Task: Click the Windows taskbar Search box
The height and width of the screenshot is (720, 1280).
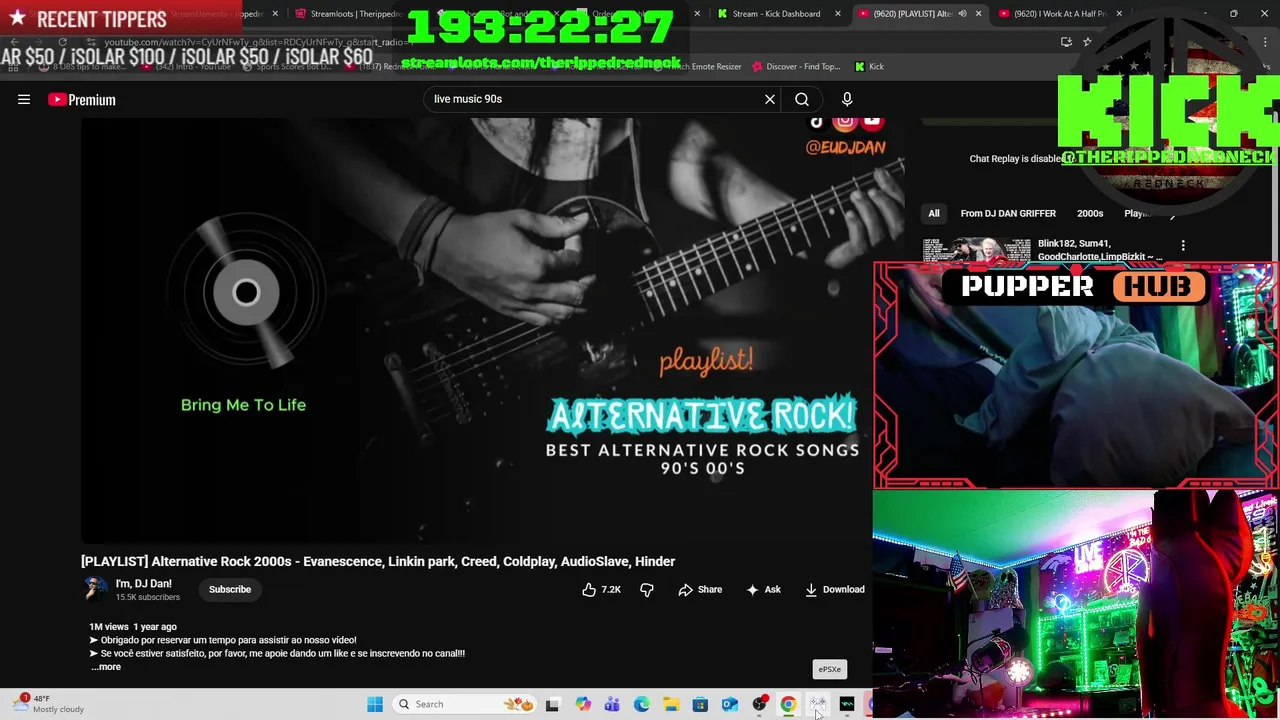Action: pyautogui.click(x=467, y=704)
